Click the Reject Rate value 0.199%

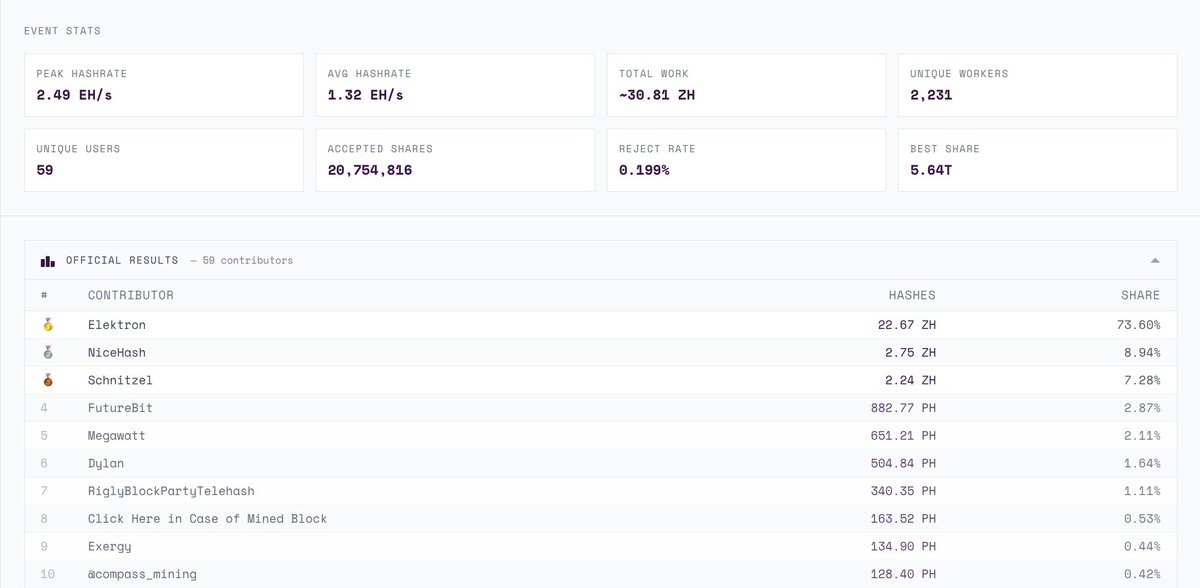pos(644,170)
